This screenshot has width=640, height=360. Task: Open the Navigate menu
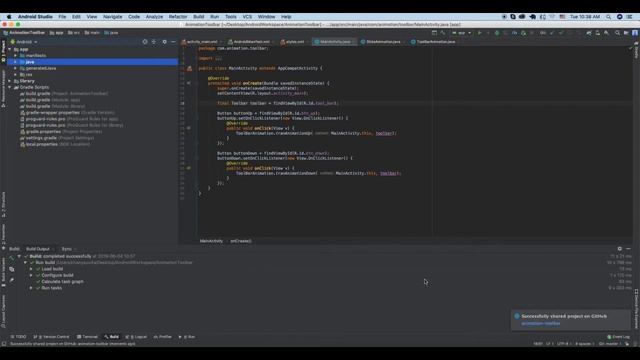coord(113,17)
